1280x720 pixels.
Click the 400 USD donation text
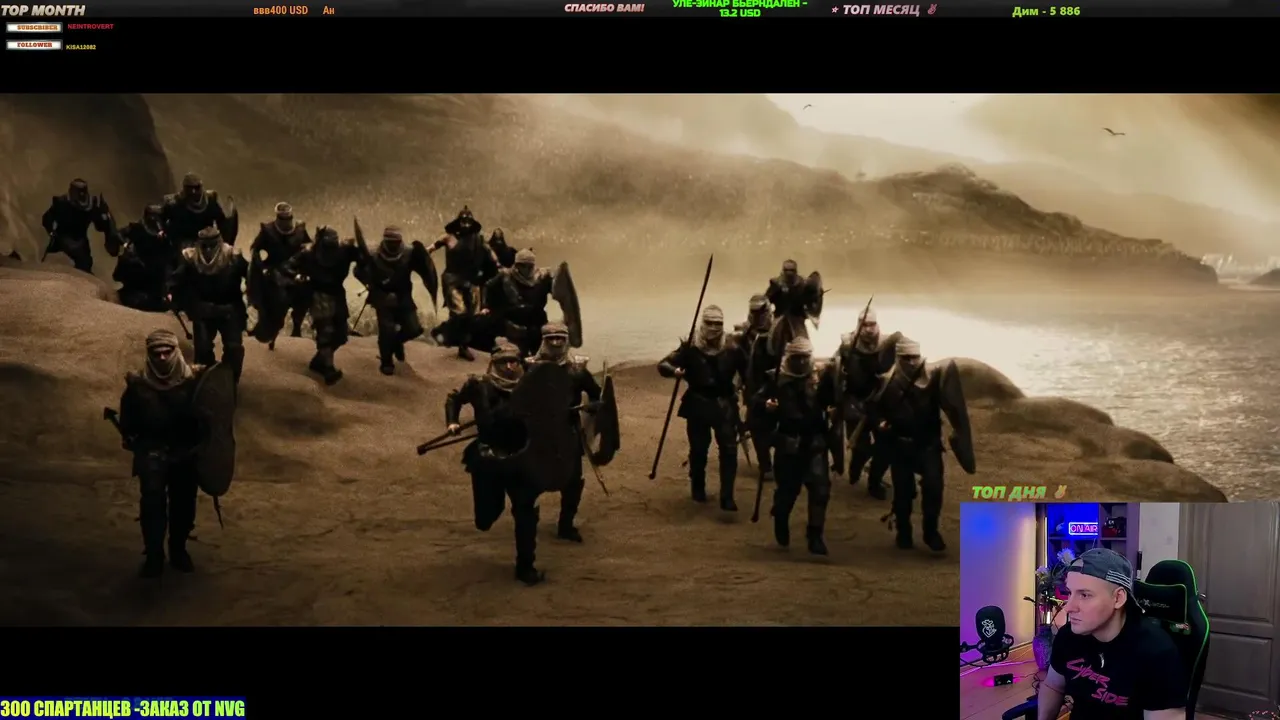click(x=280, y=10)
